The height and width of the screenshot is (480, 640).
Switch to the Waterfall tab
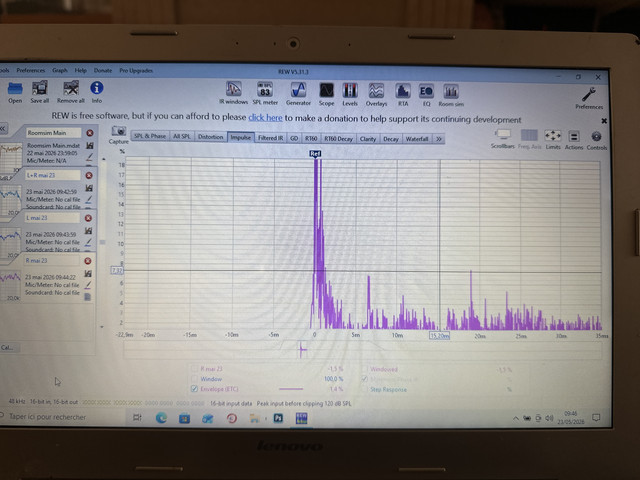[417, 139]
